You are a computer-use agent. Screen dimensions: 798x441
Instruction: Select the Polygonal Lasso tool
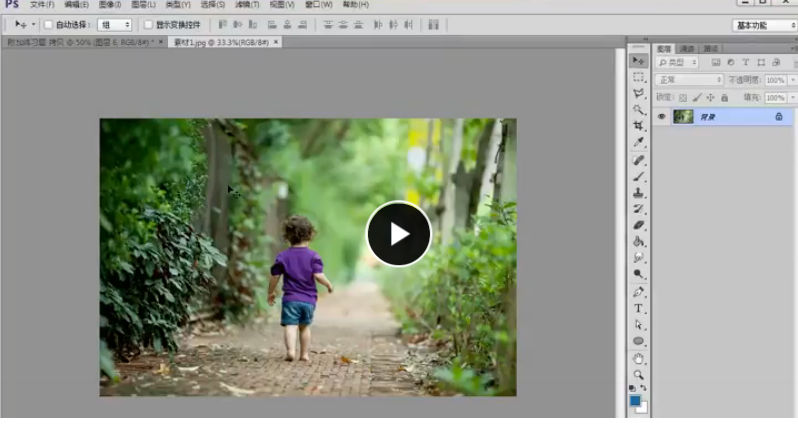(638, 93)
